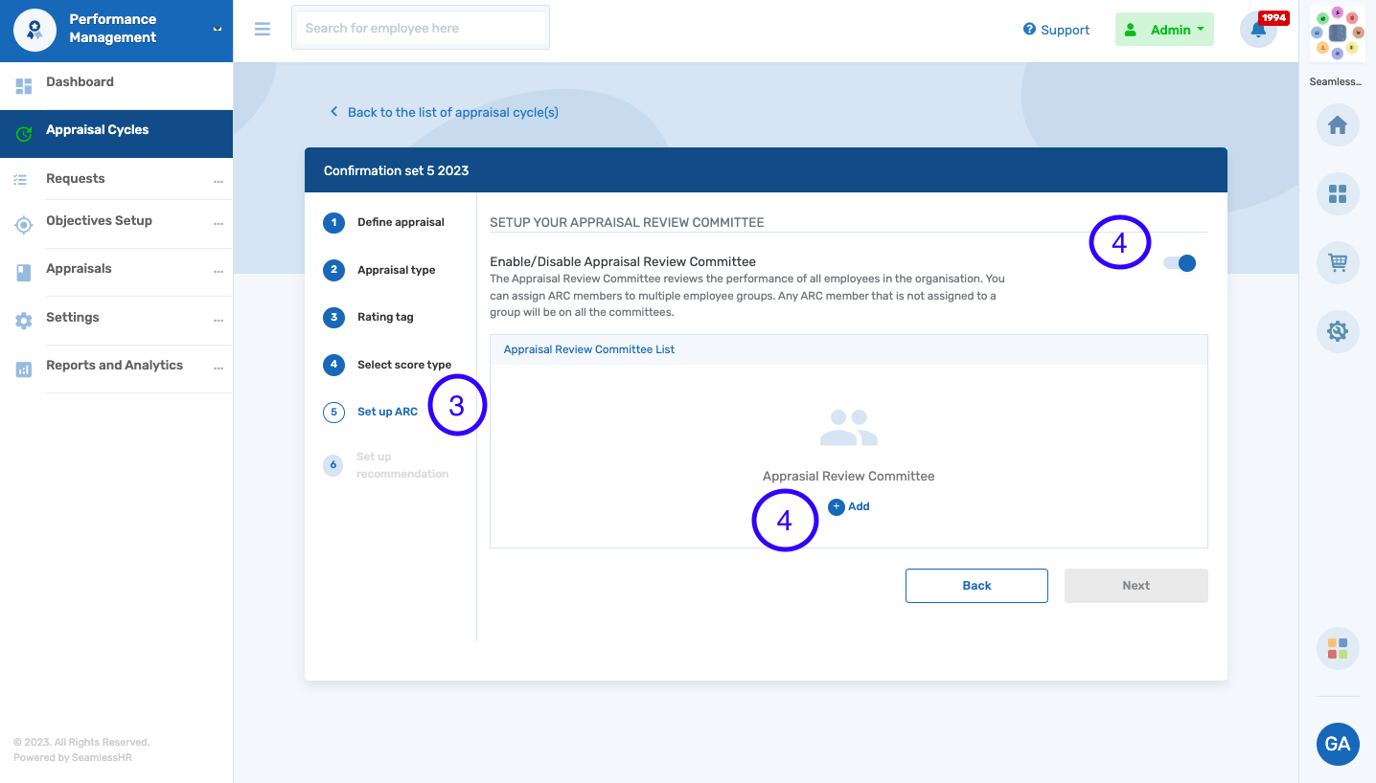Toggle the Appraisal Review Committee switch
Screen dimensions: 1376x783
pos(1180,263)
